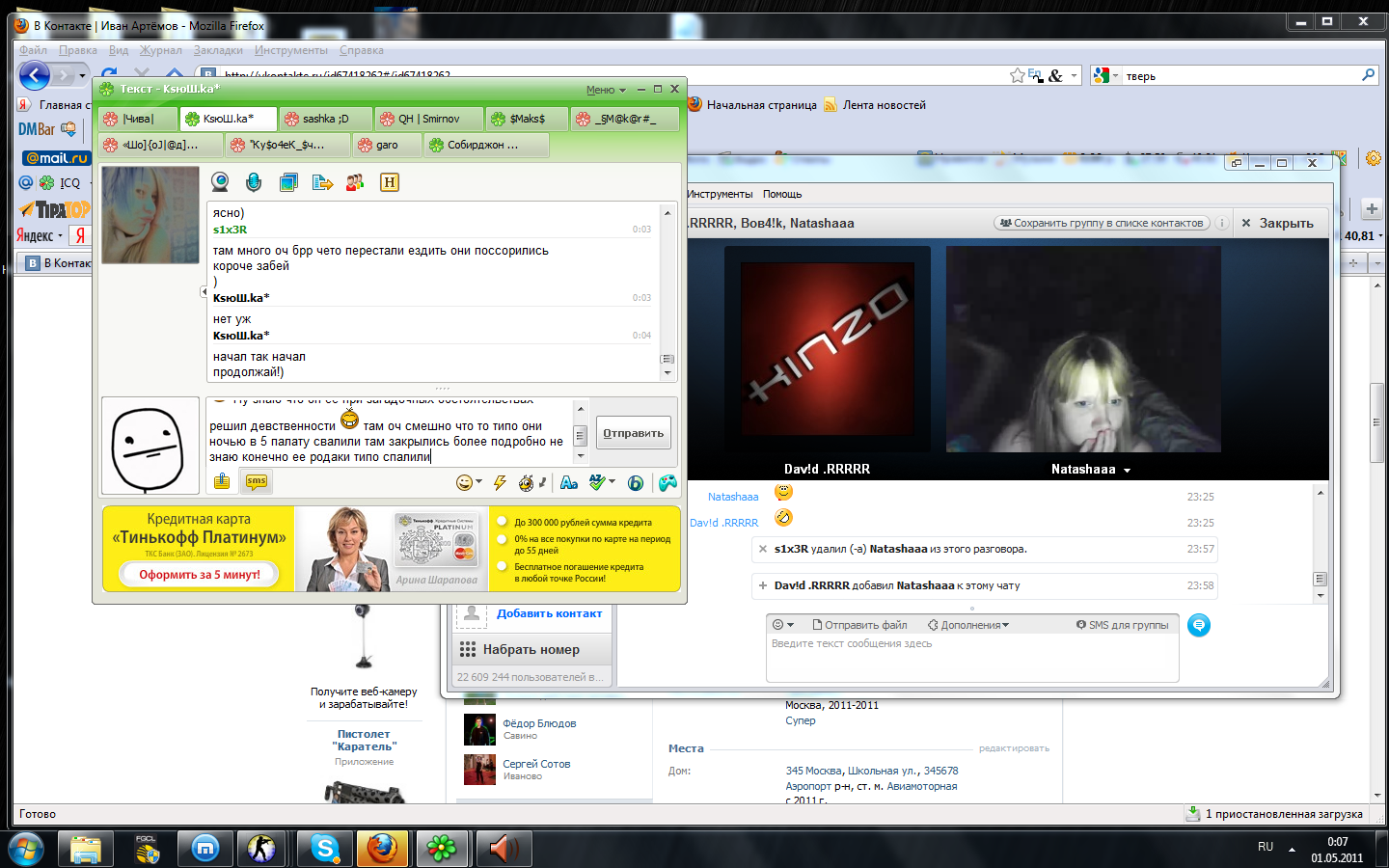Switch to the _§M@k@r#_ chat tab
This screenshot has height=868, width=1389.
625,119
